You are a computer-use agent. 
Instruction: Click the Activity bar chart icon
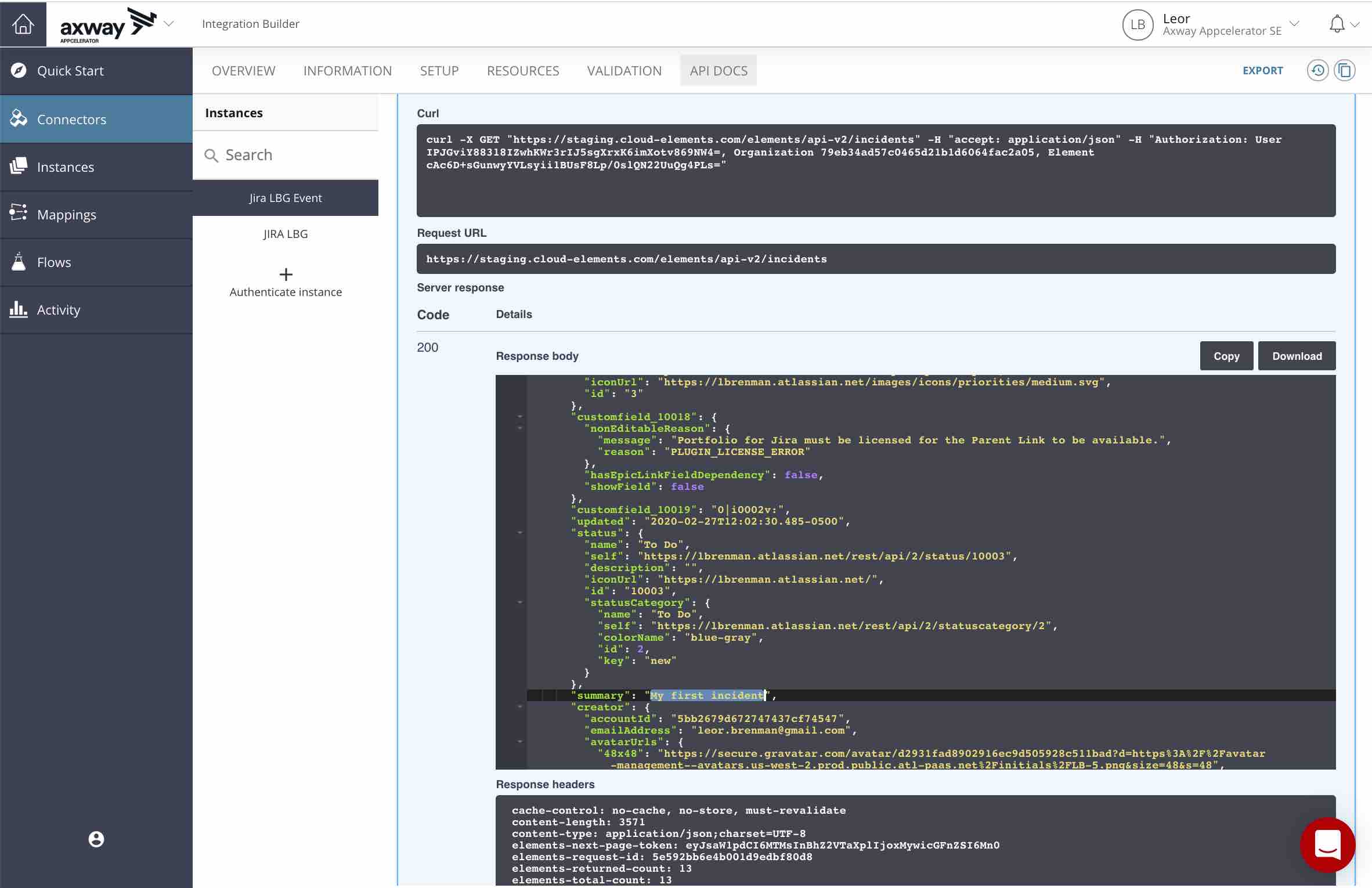19,309
